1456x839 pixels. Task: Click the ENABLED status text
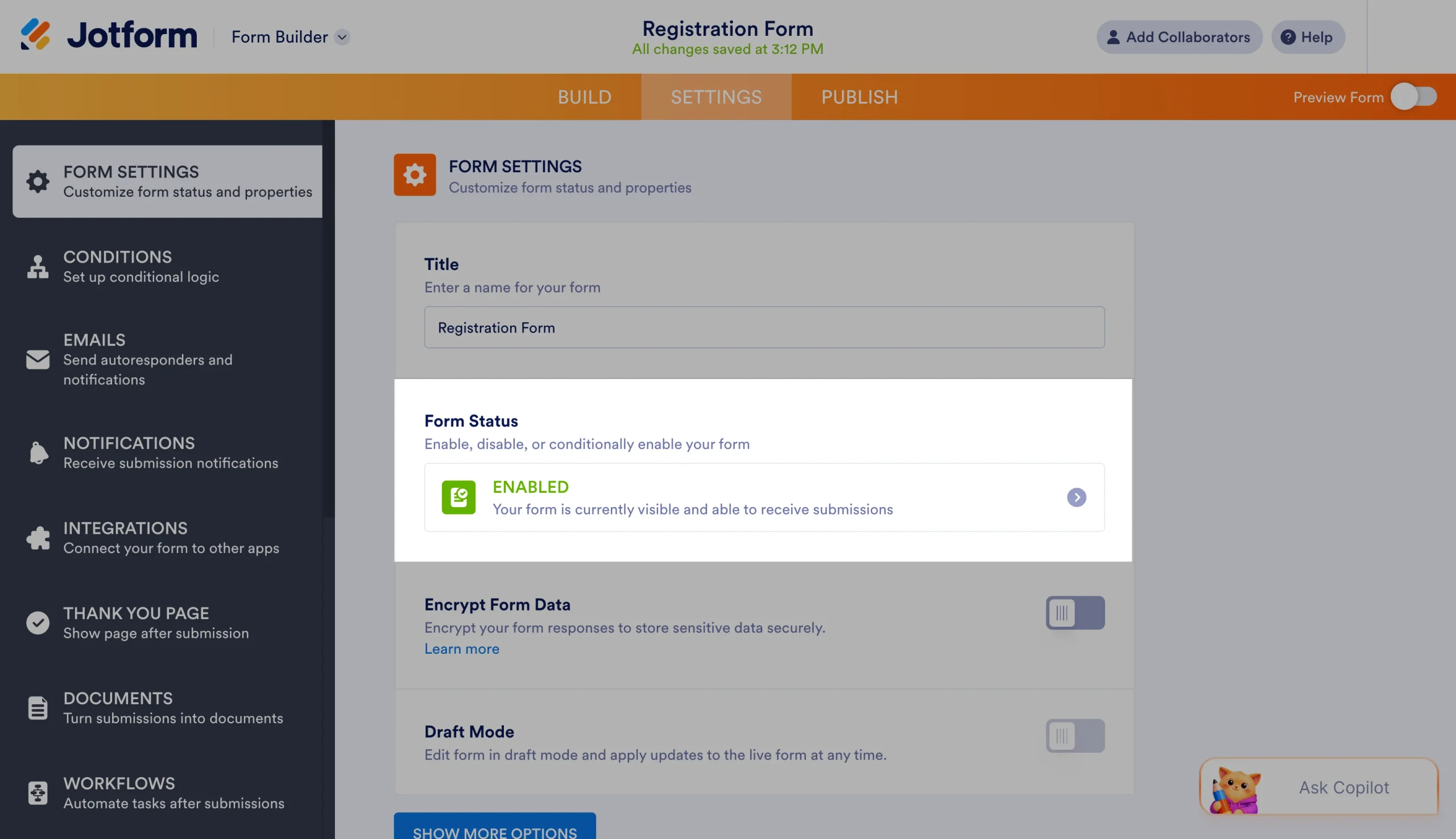pyautogui.click(x=530, y=487)
